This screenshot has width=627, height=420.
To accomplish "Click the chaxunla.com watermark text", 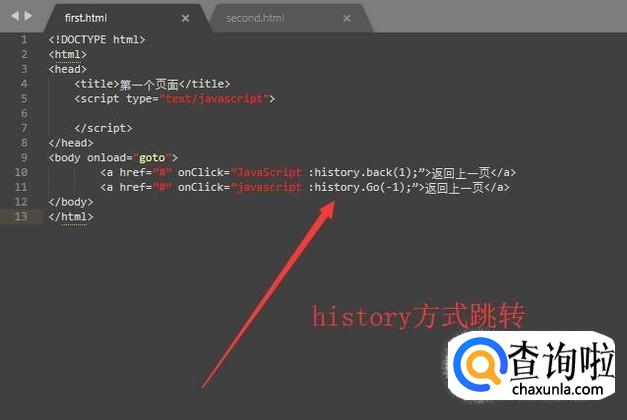I will pos(557,389).
